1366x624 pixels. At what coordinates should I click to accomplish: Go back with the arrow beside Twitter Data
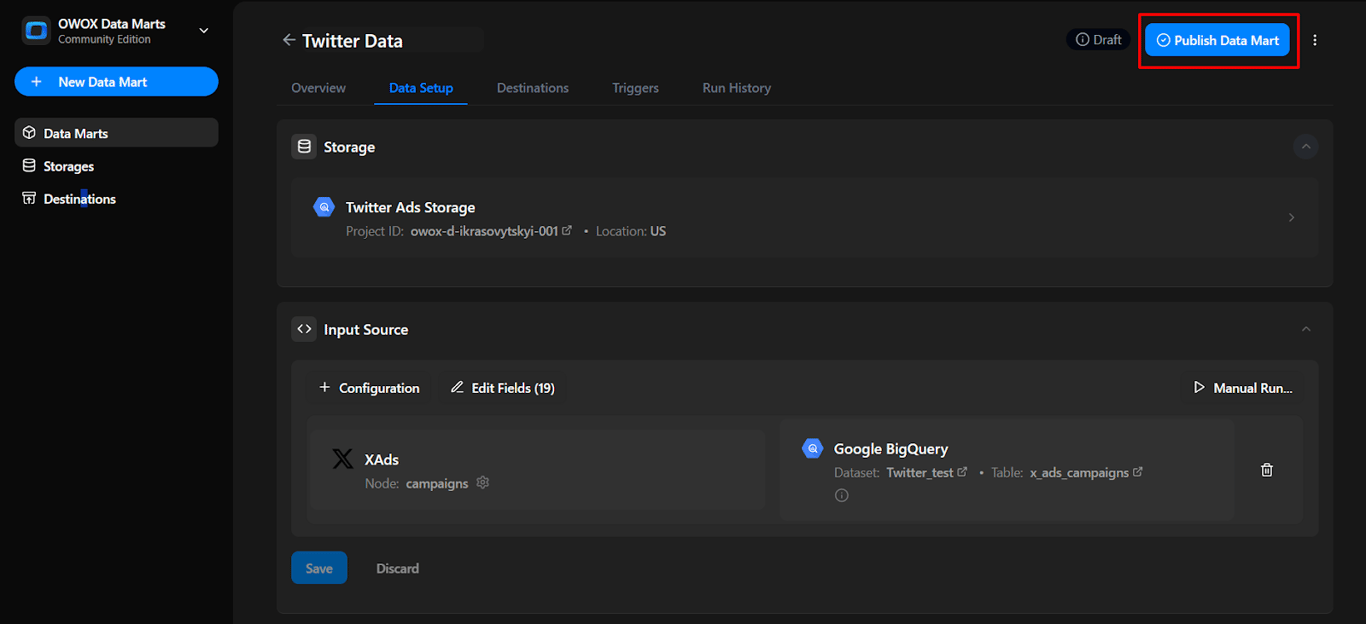[x=289, y=40]
